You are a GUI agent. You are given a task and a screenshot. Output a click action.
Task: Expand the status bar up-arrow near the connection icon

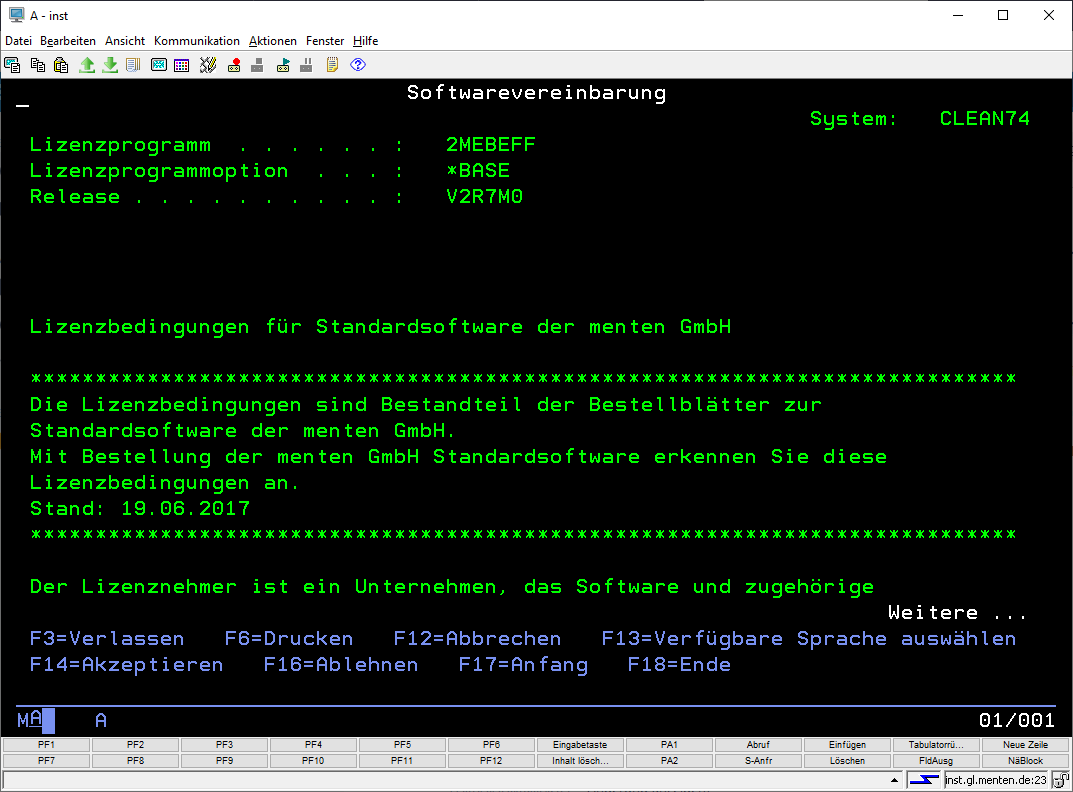[x=896, y=780]
